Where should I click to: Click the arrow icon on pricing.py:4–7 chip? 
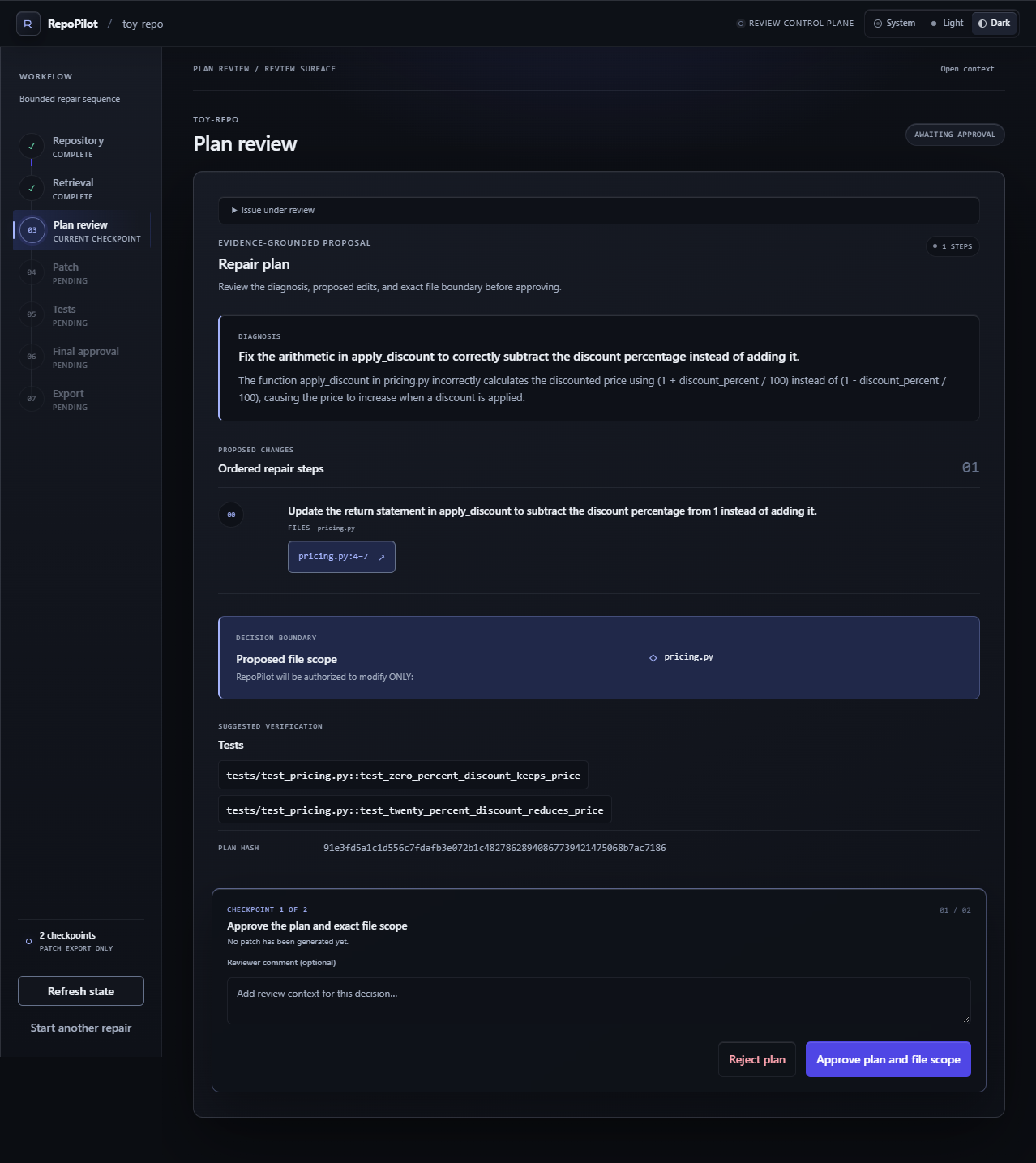point(382,558)
